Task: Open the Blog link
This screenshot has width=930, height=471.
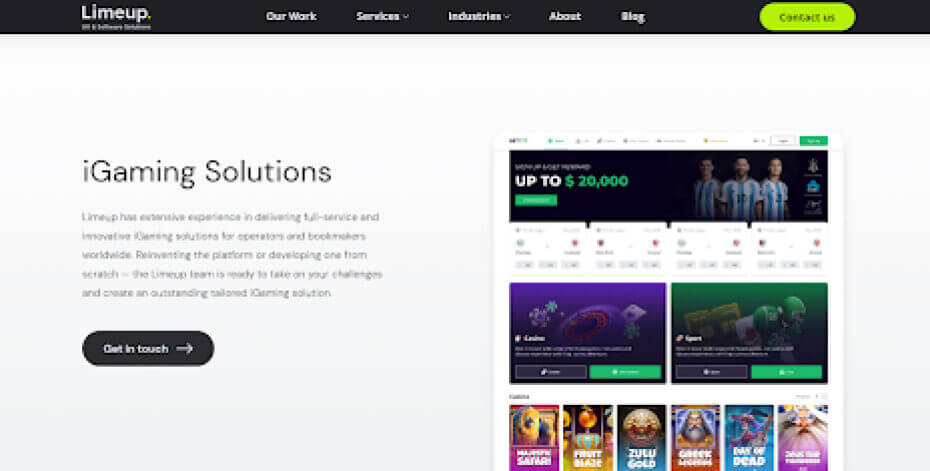Action: [633, 17]
